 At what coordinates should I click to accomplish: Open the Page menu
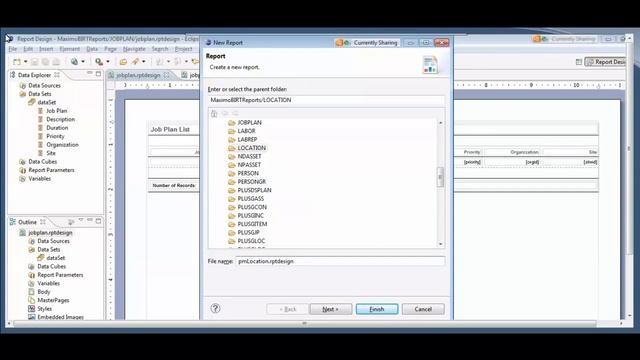pyautogui.click(x=110, y=49)
